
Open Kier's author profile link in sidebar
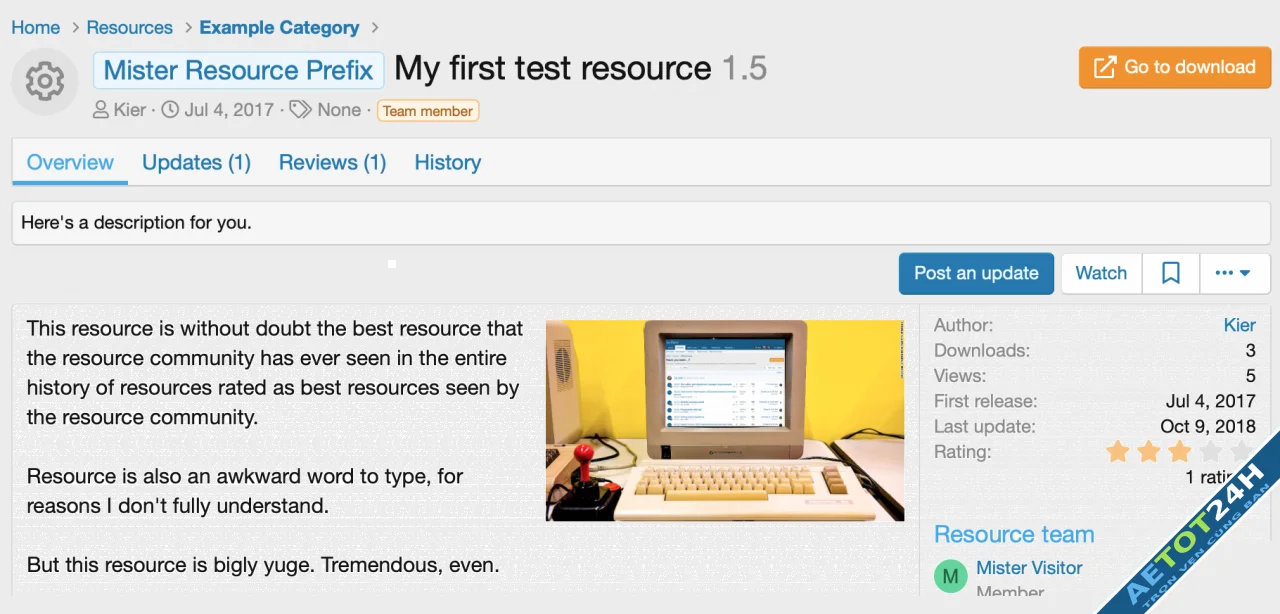point(1239,325)
